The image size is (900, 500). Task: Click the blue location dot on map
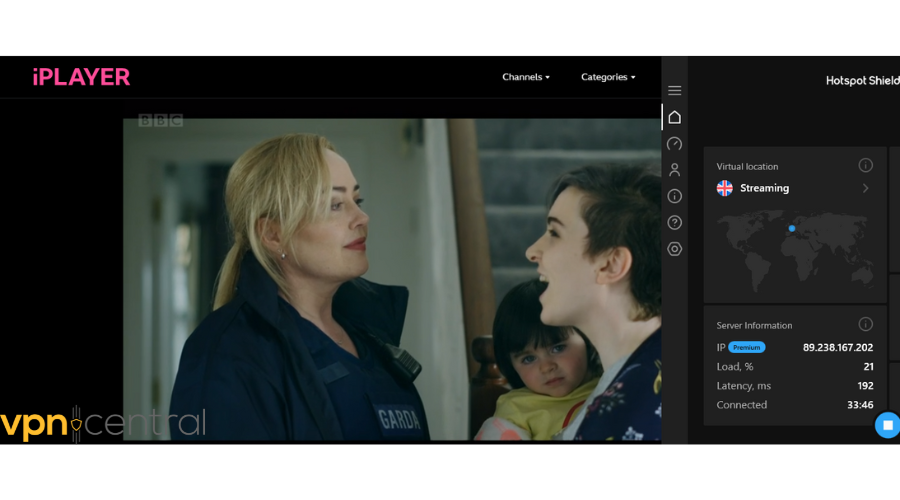pyautogui.click(x=792, y=228)
